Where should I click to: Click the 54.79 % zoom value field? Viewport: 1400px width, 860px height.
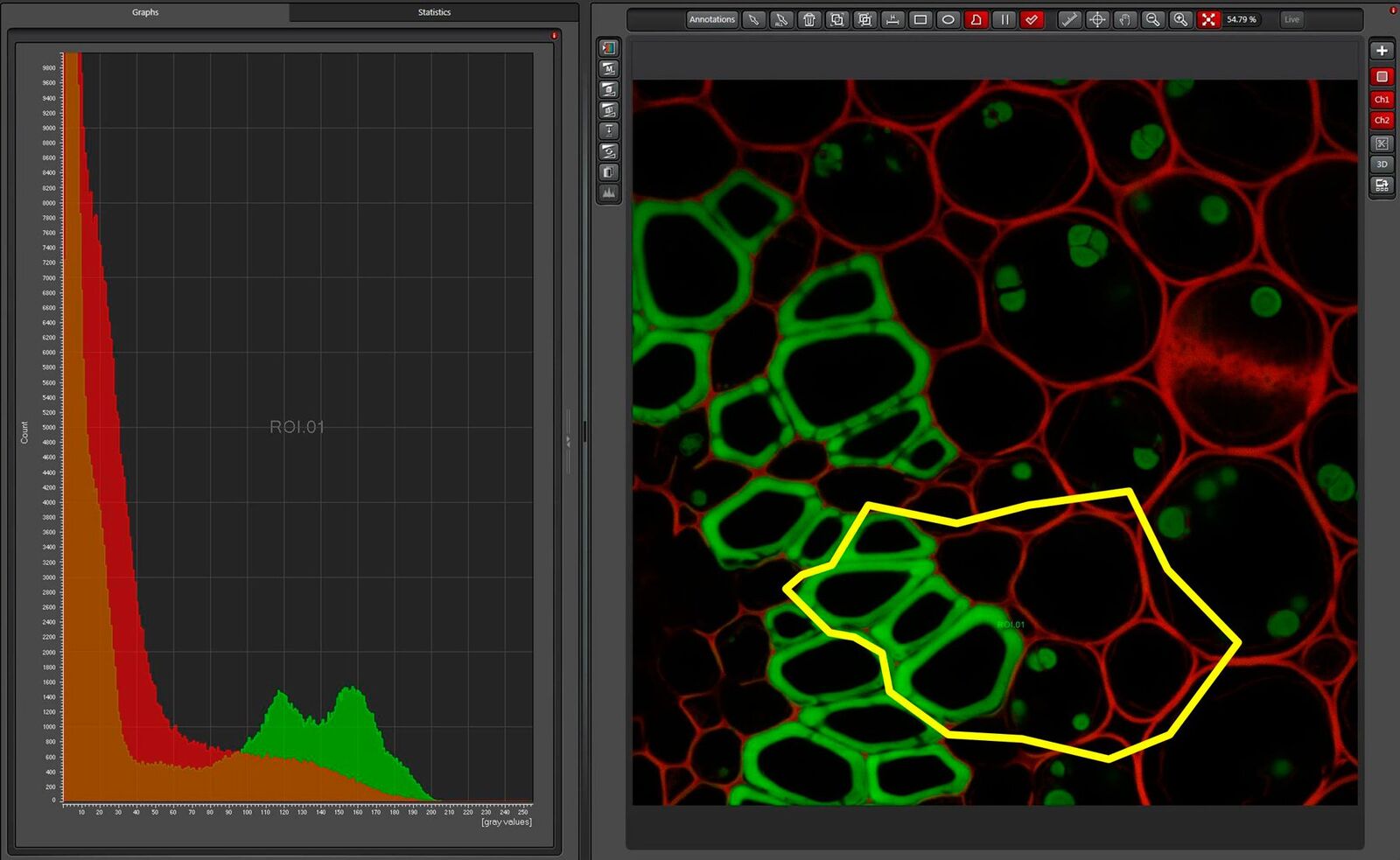coord(1242,19)
